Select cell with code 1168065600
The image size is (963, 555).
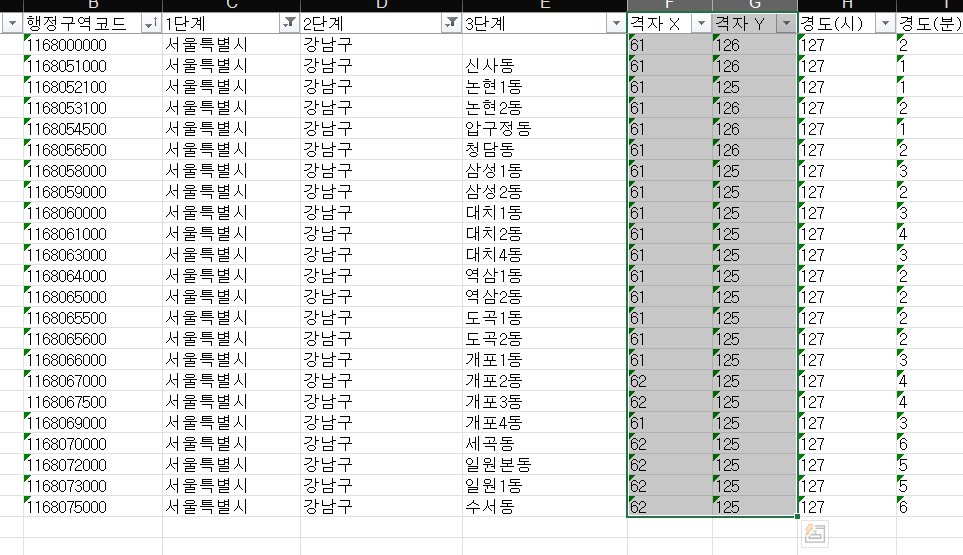(x=93, y=339)
